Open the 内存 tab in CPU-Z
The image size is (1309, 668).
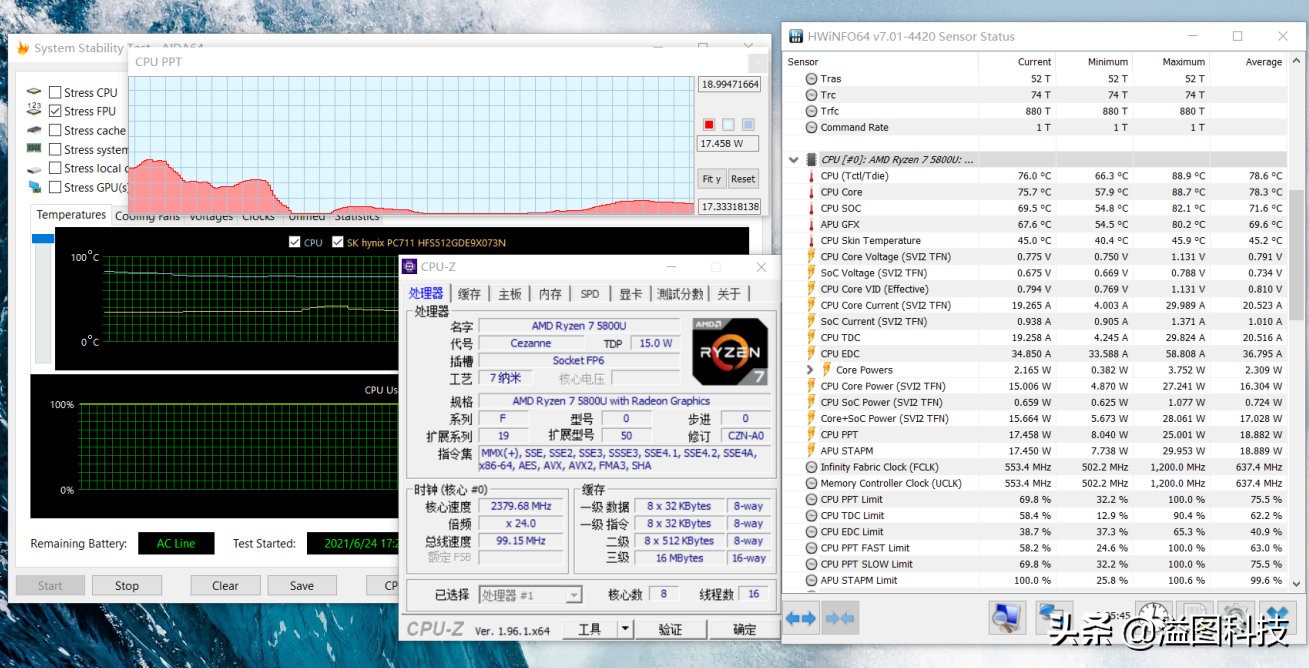pyautogui.click(x=550, y=293)
